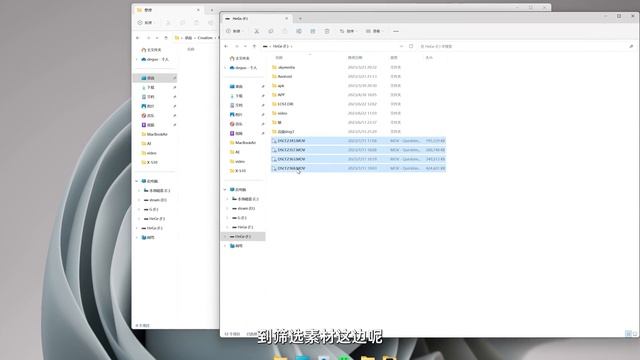Image resolution: width=640 pixels, height=360 pixels.
Task: Select the HeGe tab of front Explorer window
Action: 256,19
